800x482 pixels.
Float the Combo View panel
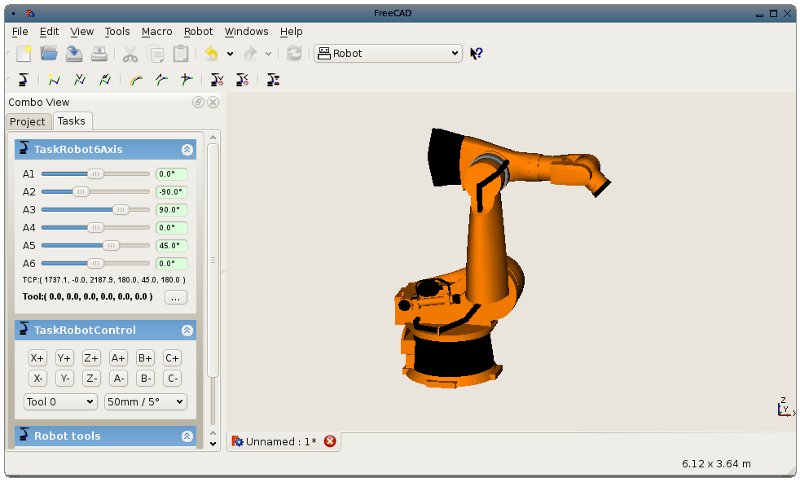[x=198, y=102]
